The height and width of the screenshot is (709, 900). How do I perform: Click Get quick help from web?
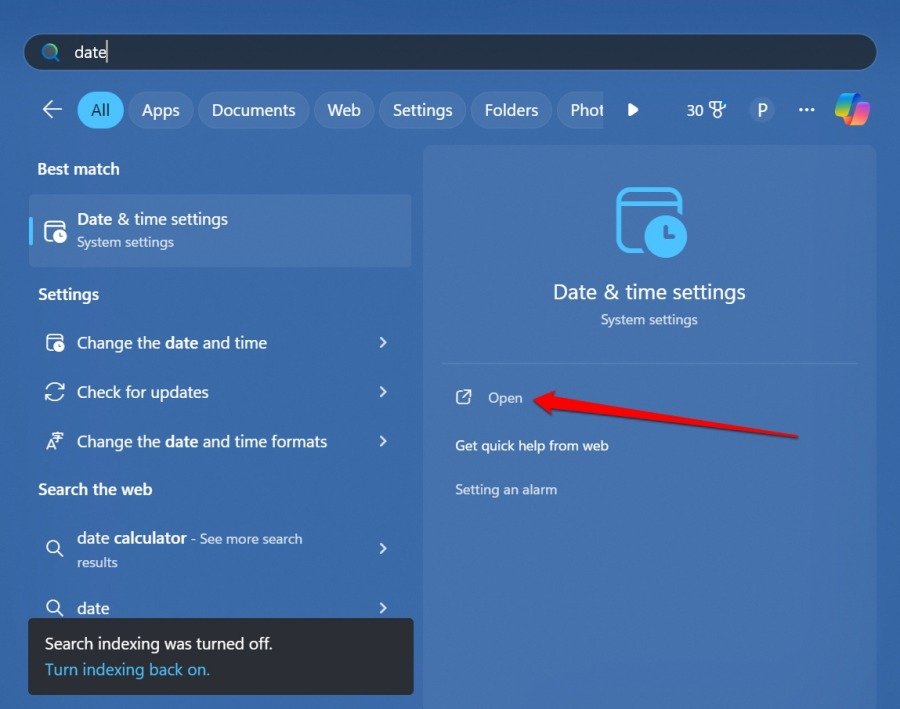pos(531,446)
